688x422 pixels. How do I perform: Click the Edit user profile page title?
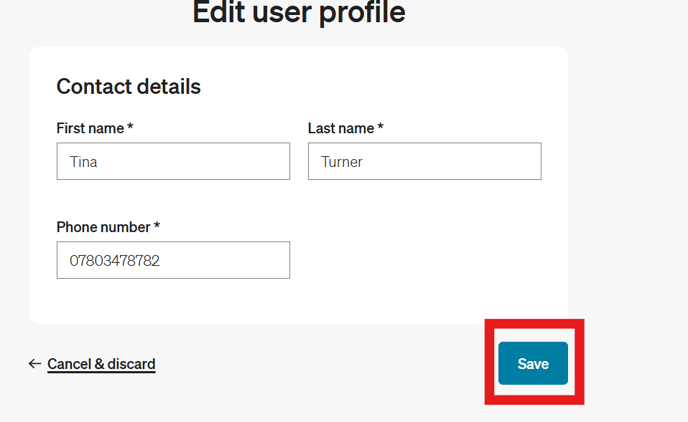[x=299, y=12]
